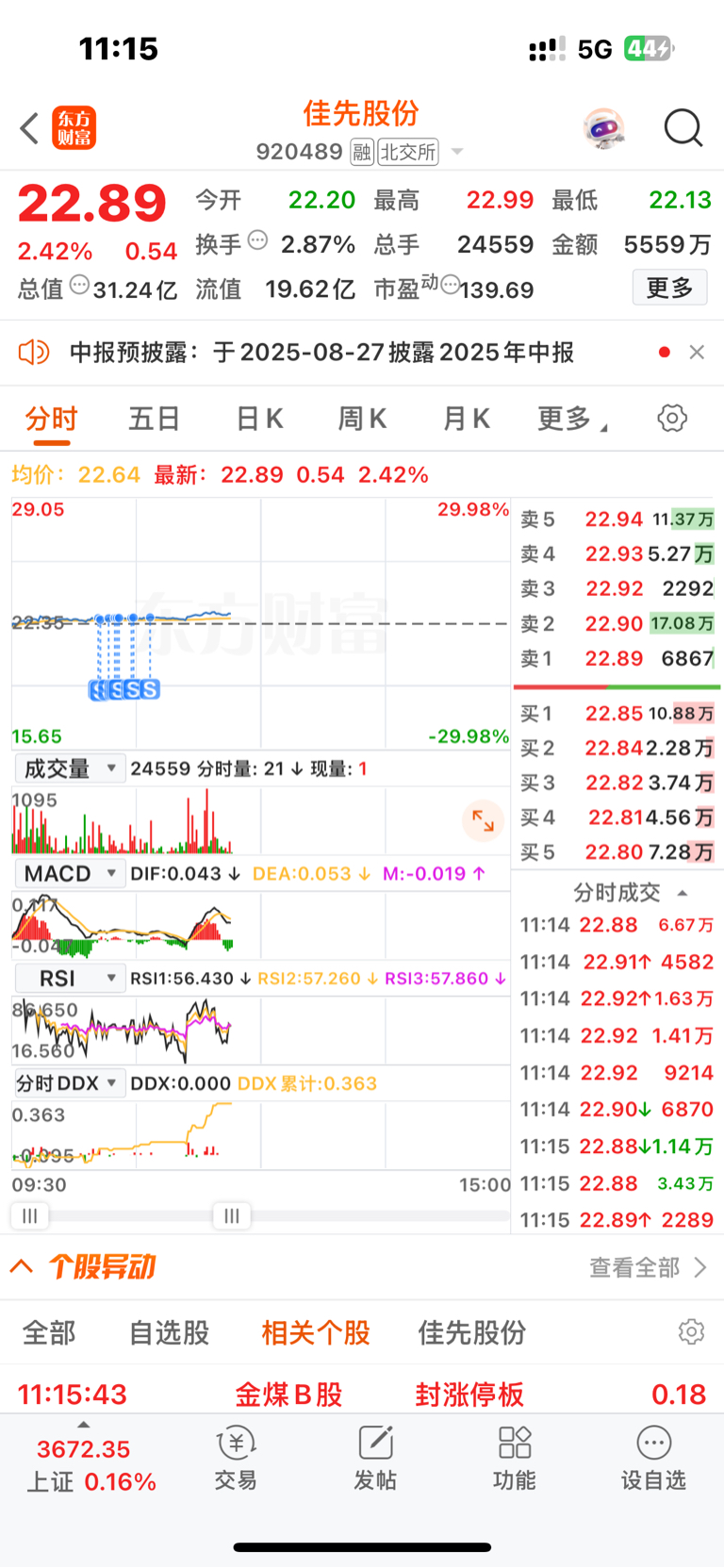Tap the 金额 5559万 value

click(667, 244)
